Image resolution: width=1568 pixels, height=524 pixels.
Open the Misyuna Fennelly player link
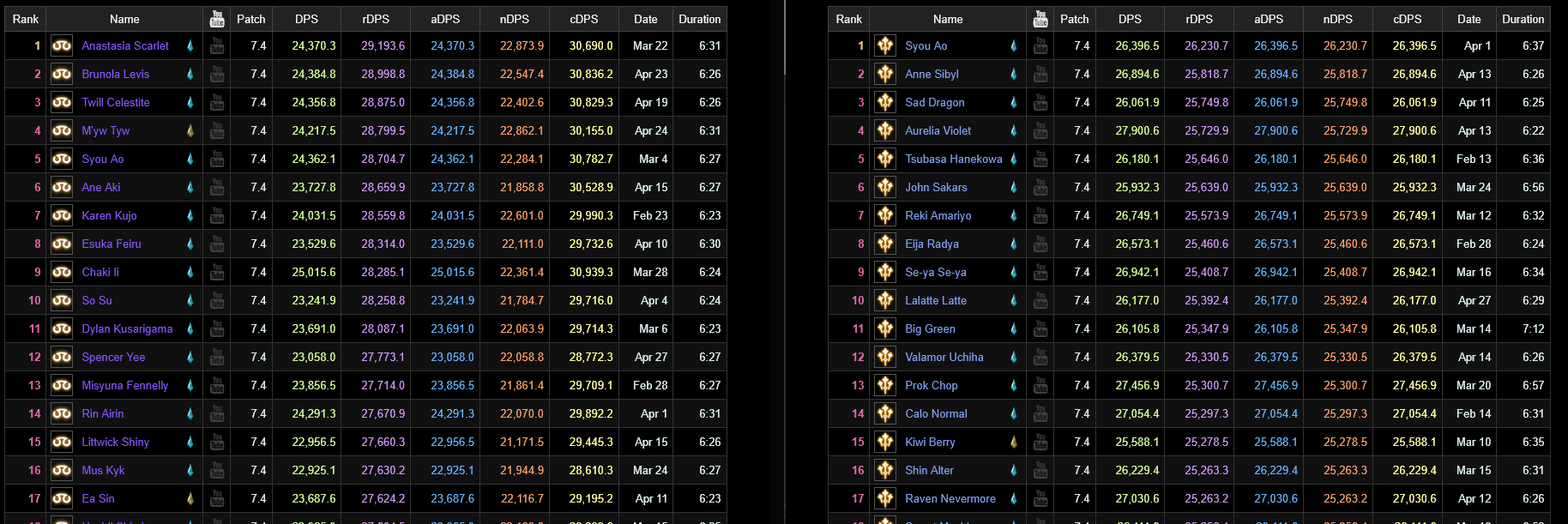coord(125,385)
